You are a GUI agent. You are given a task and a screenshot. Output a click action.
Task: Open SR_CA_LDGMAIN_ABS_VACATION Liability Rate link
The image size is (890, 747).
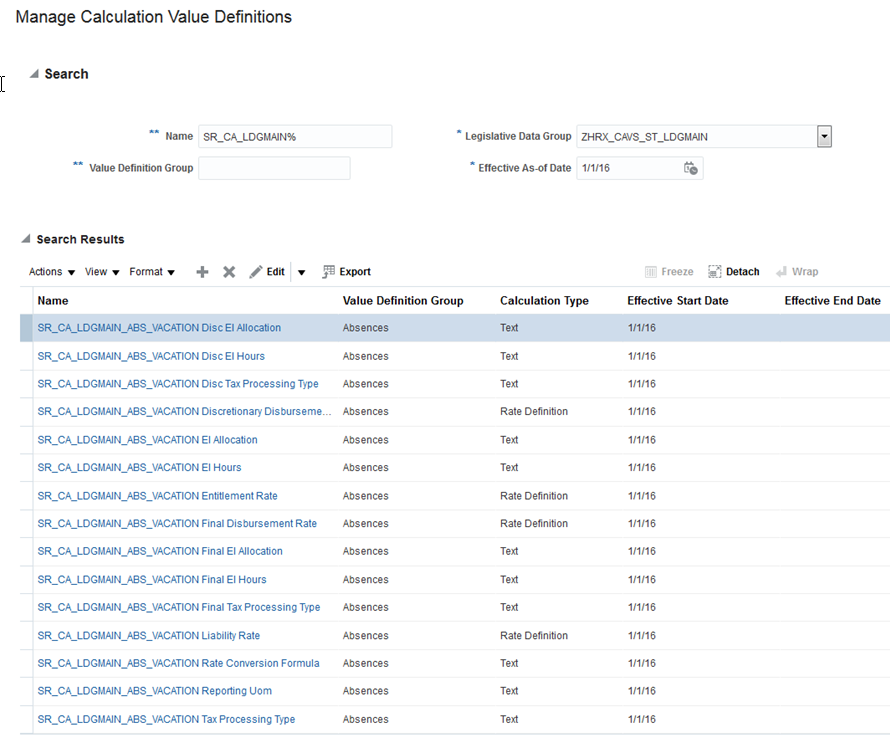[x=148, y=635]
